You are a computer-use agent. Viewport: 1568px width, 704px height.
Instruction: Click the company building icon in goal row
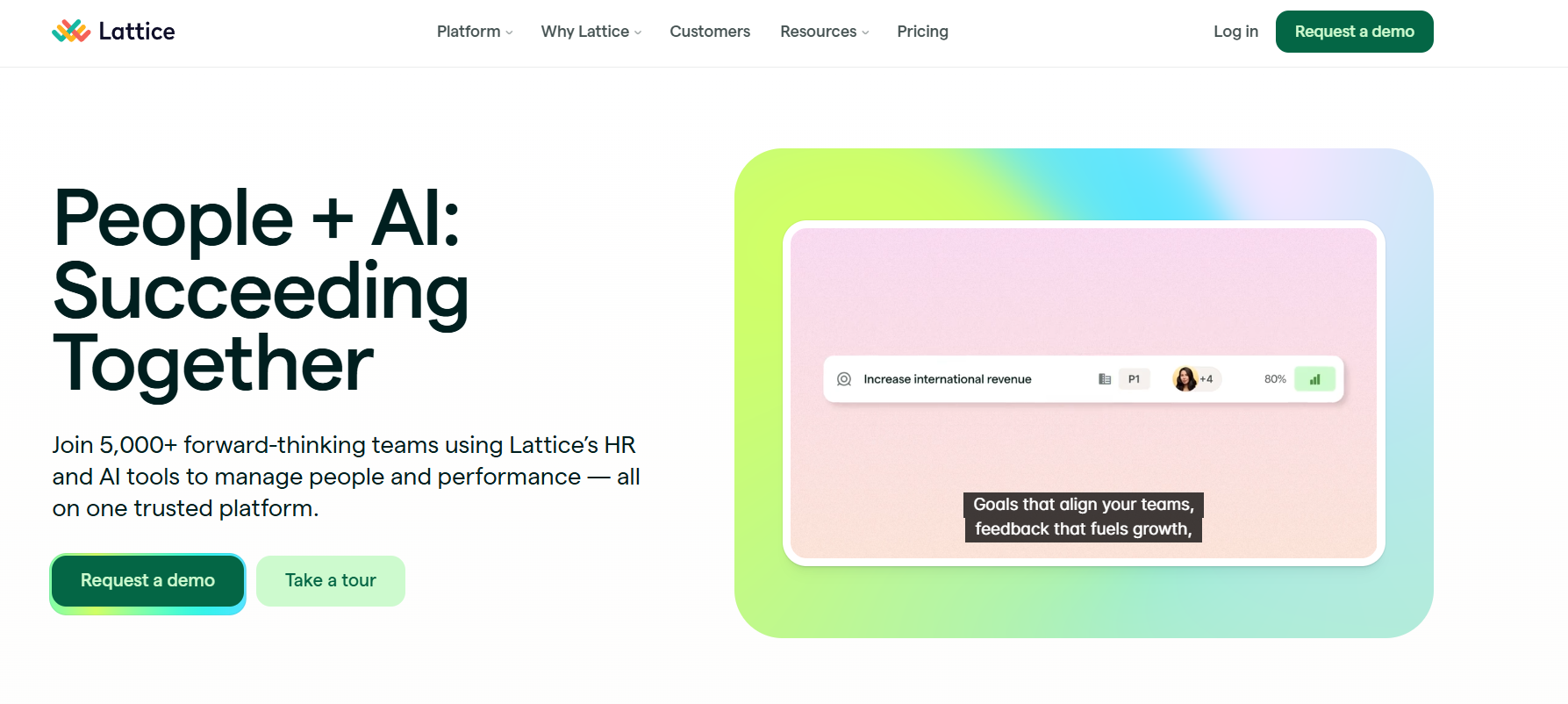tap(1105, 379)
